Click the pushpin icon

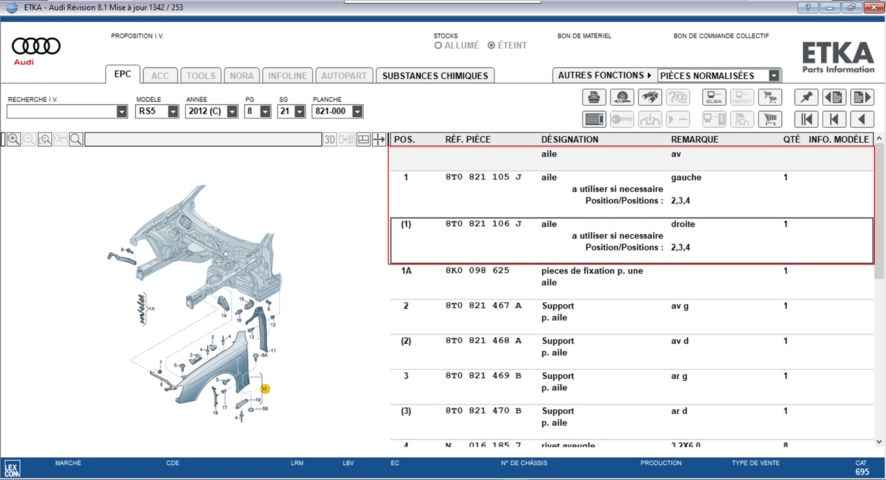pos(806,97)
